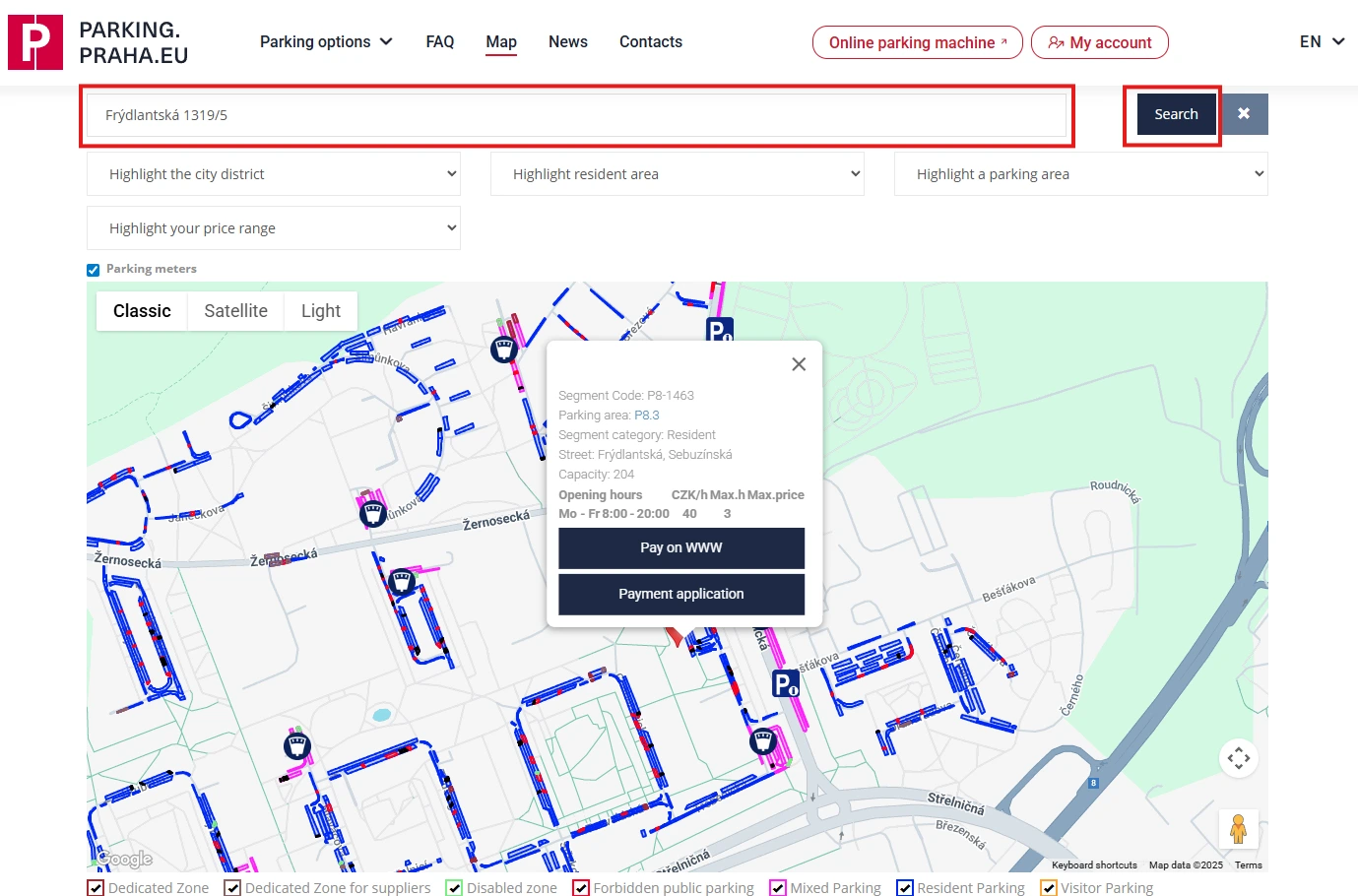Click the parking meter icon above Žernosecká street

click(372, 512)
